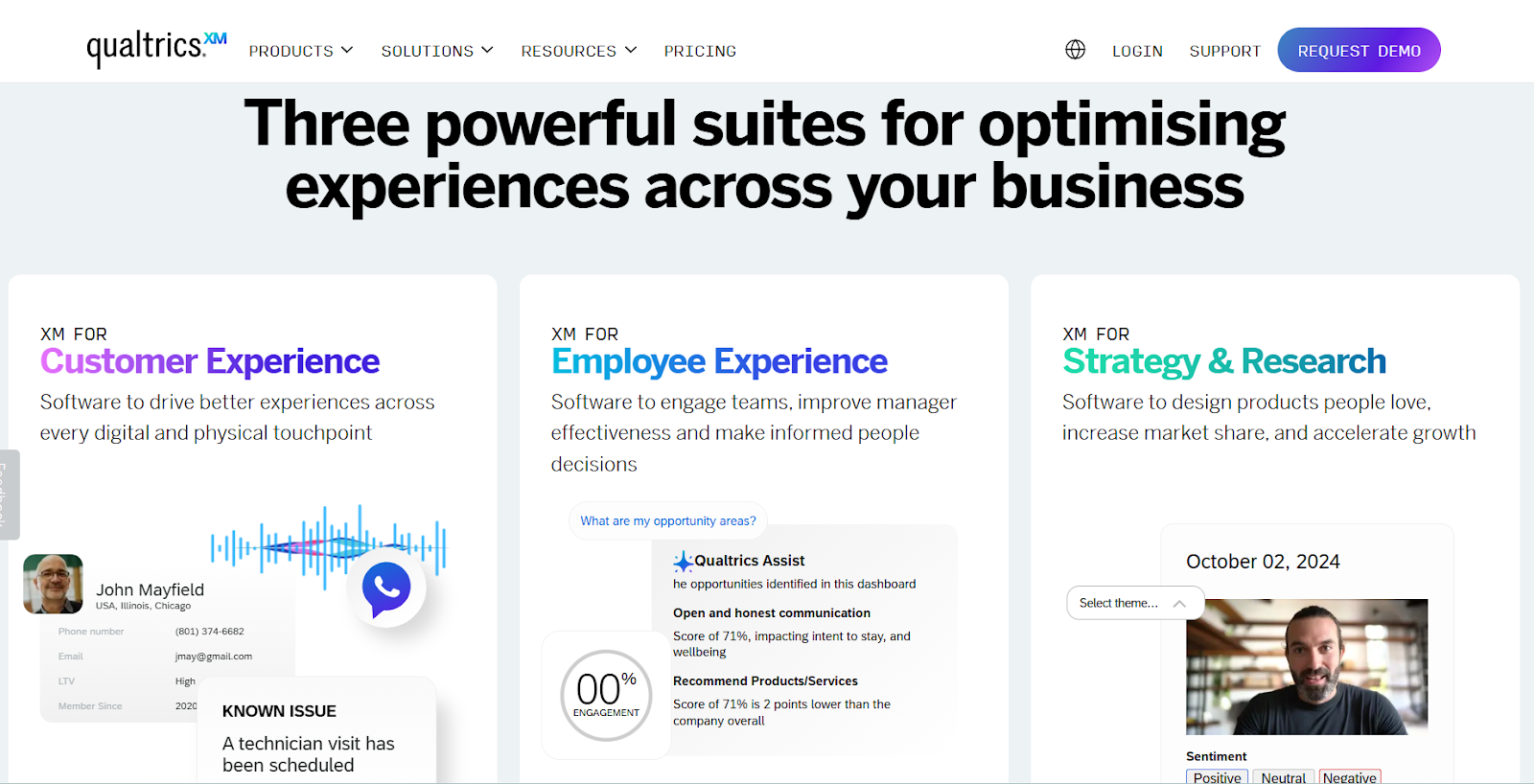Click the Qualtrics Assist sparkle icon
1534x784 pixels.
click(x=683, y=562)
